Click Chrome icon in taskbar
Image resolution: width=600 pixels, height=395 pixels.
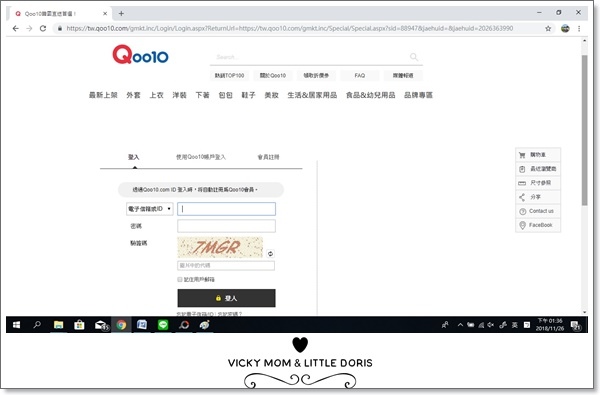coord(121,325)
